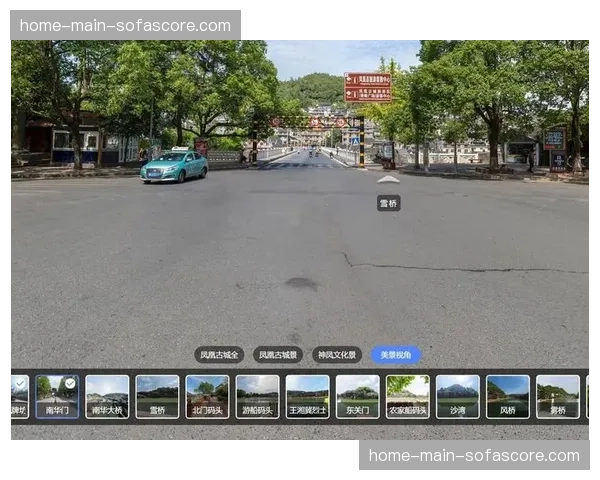Viewport: 600px width, 480px height.
Task: Open the 南华大桥 scene thumbnail
Action: tap(107, 396)
